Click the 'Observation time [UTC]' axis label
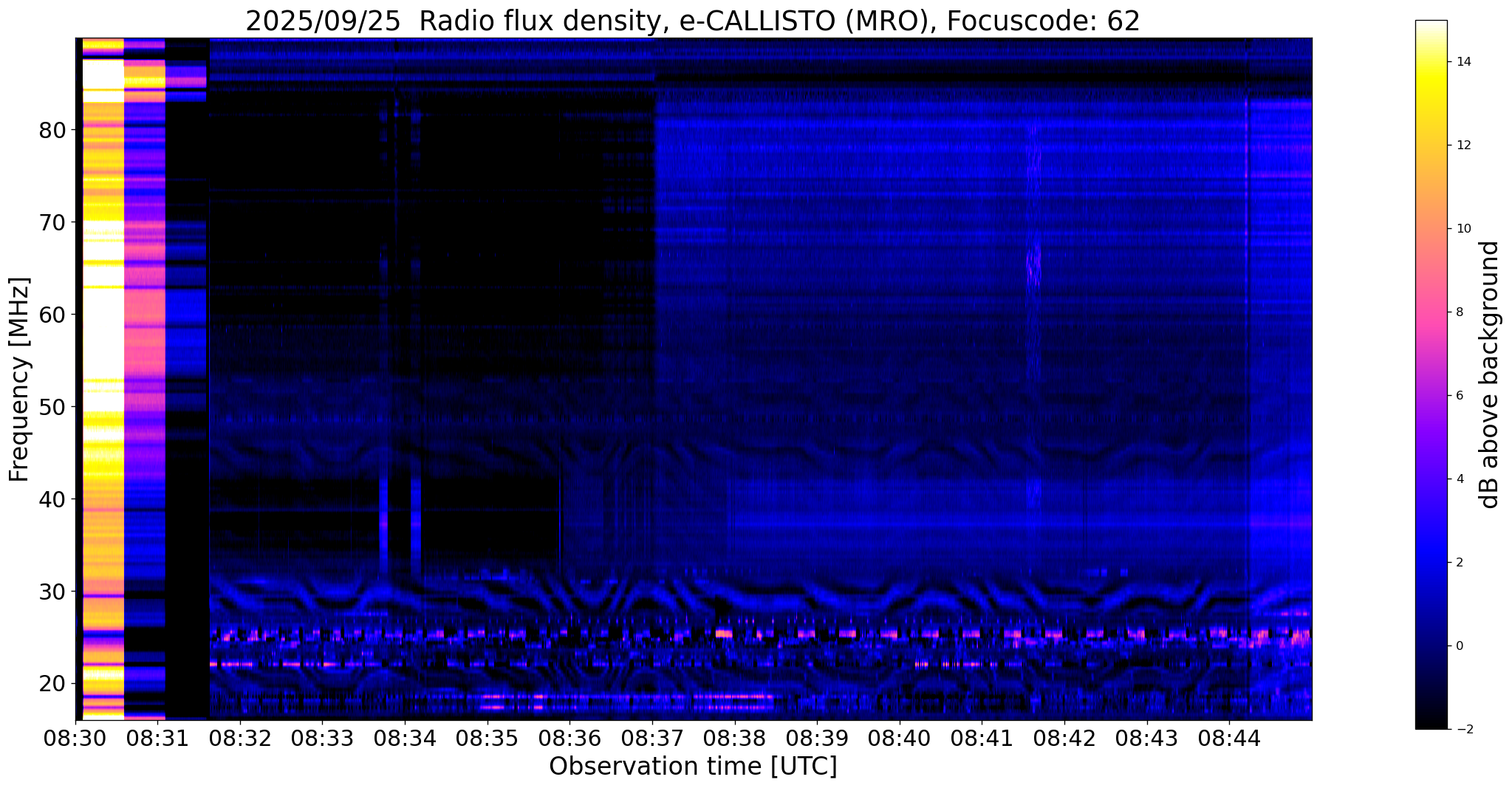This screenshot has width=1512, height=788. [692, 767]
